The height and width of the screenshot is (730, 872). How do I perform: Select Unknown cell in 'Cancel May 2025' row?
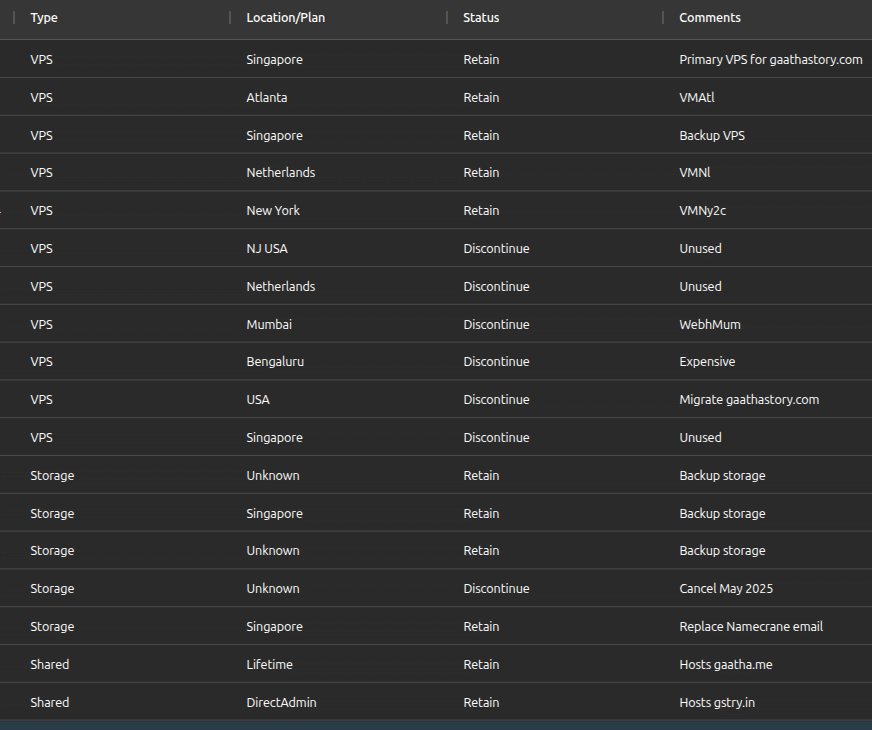(272, 589)
